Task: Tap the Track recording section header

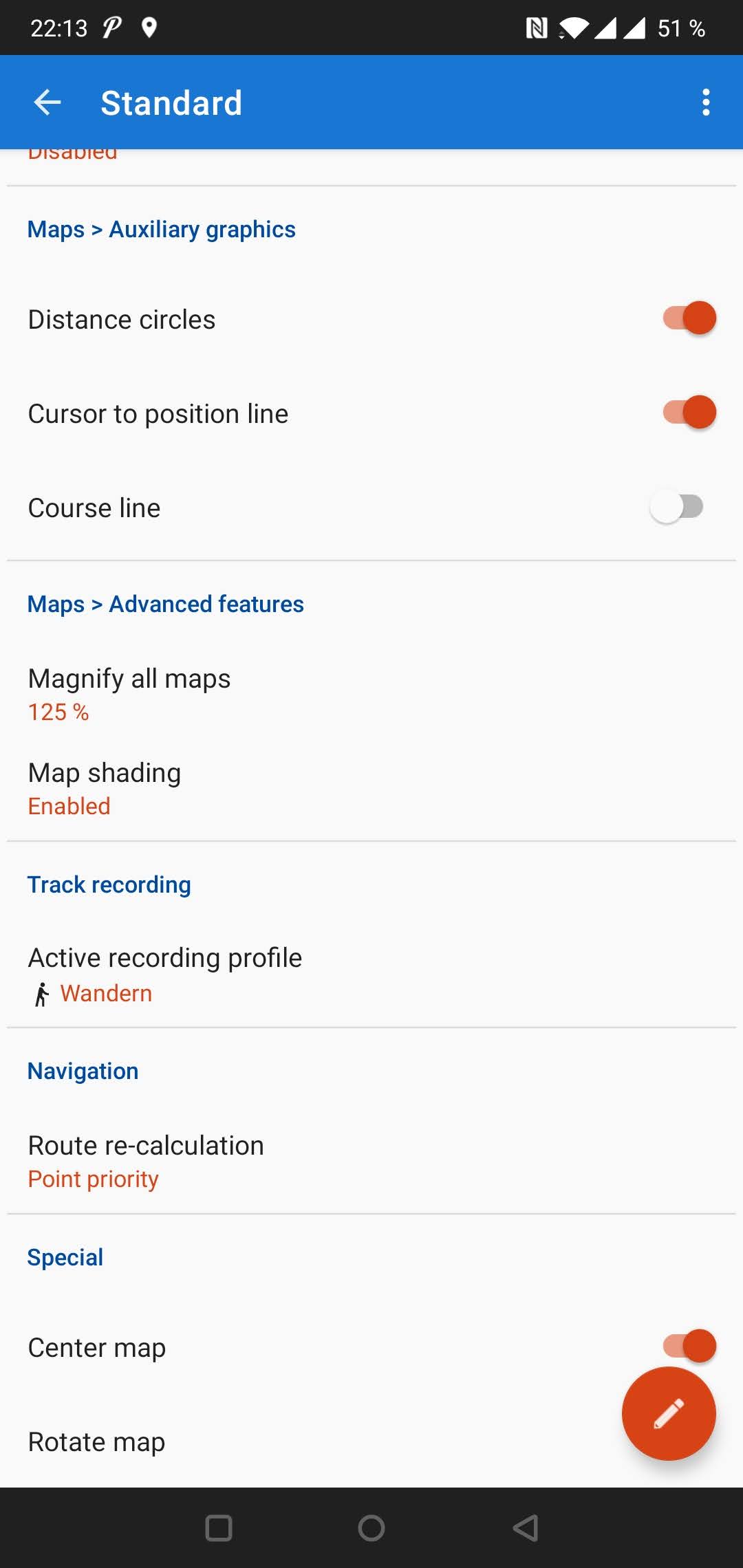Action: [109, 884]
